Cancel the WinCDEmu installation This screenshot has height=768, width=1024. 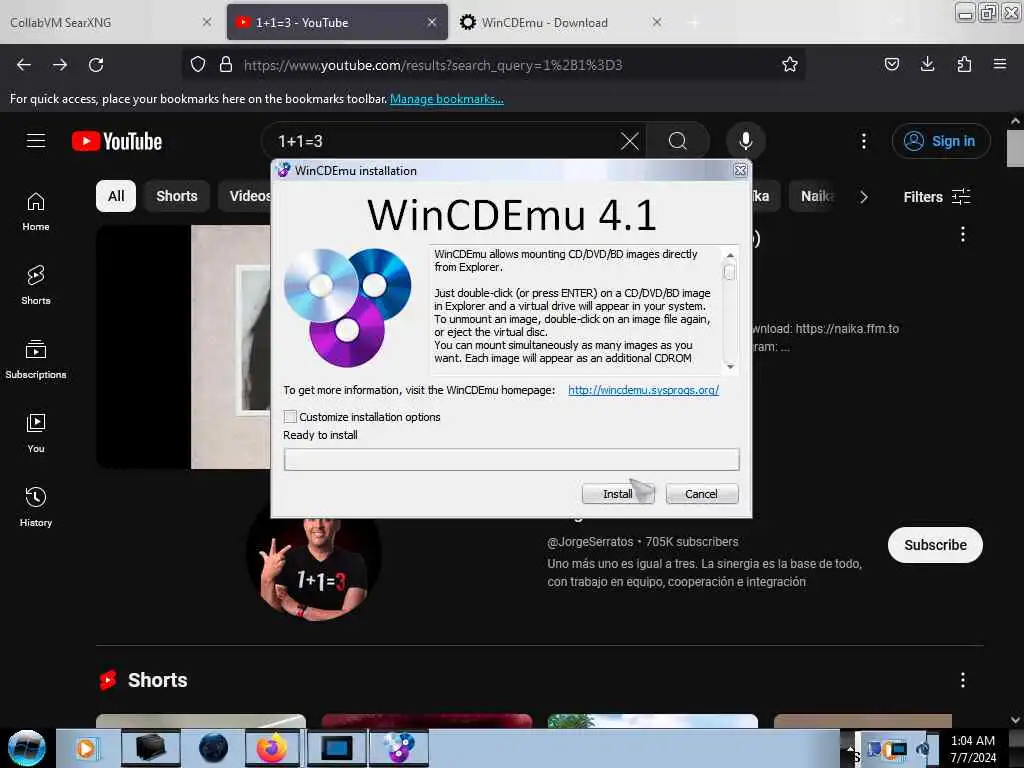[701, 494]
